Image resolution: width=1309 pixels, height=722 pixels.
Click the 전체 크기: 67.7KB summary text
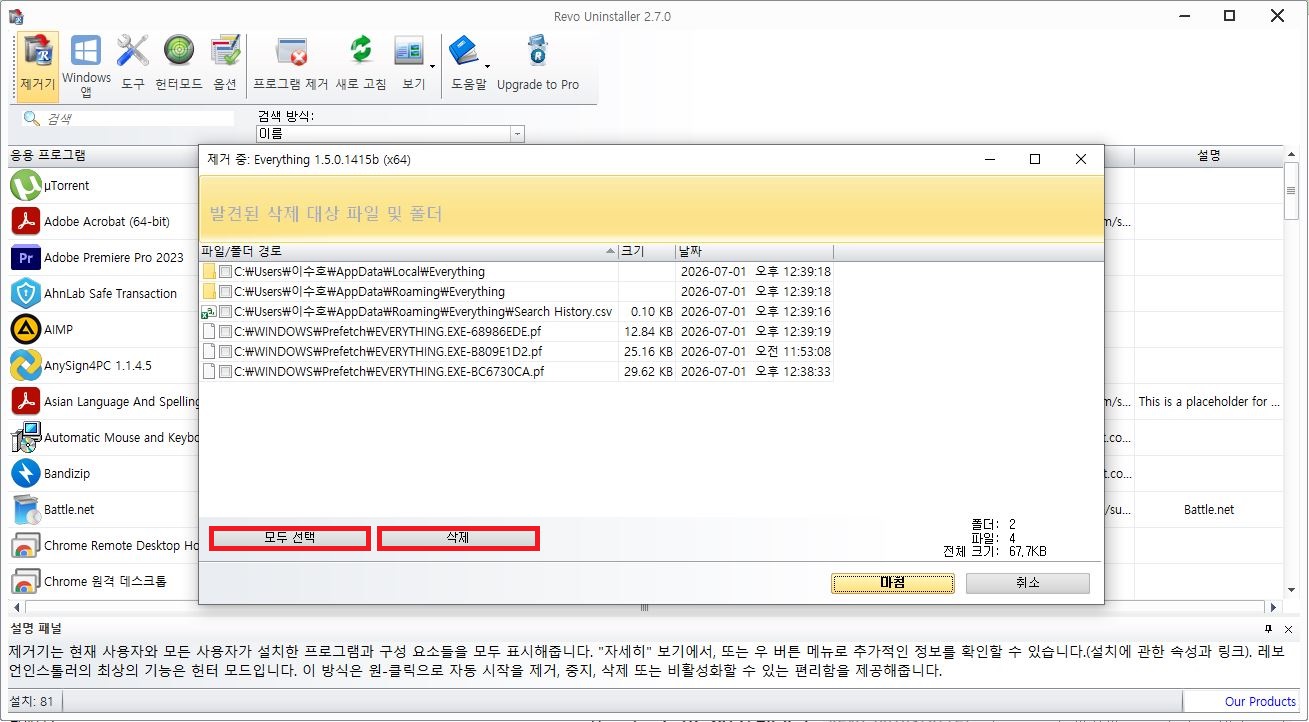click(x=994, y=552)
